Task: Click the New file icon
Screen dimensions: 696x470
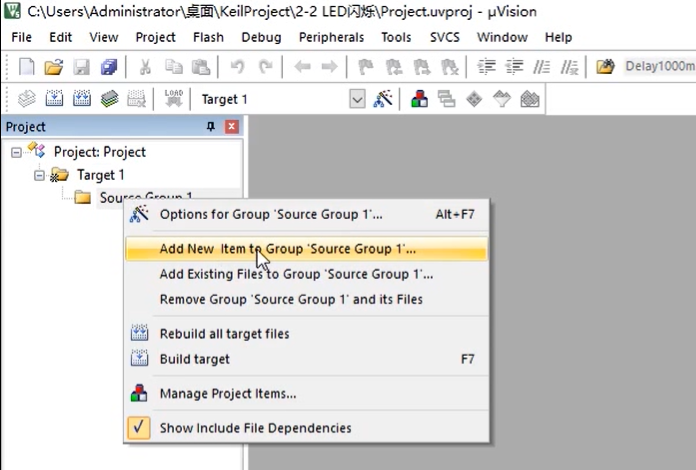Action: [27, 67]
